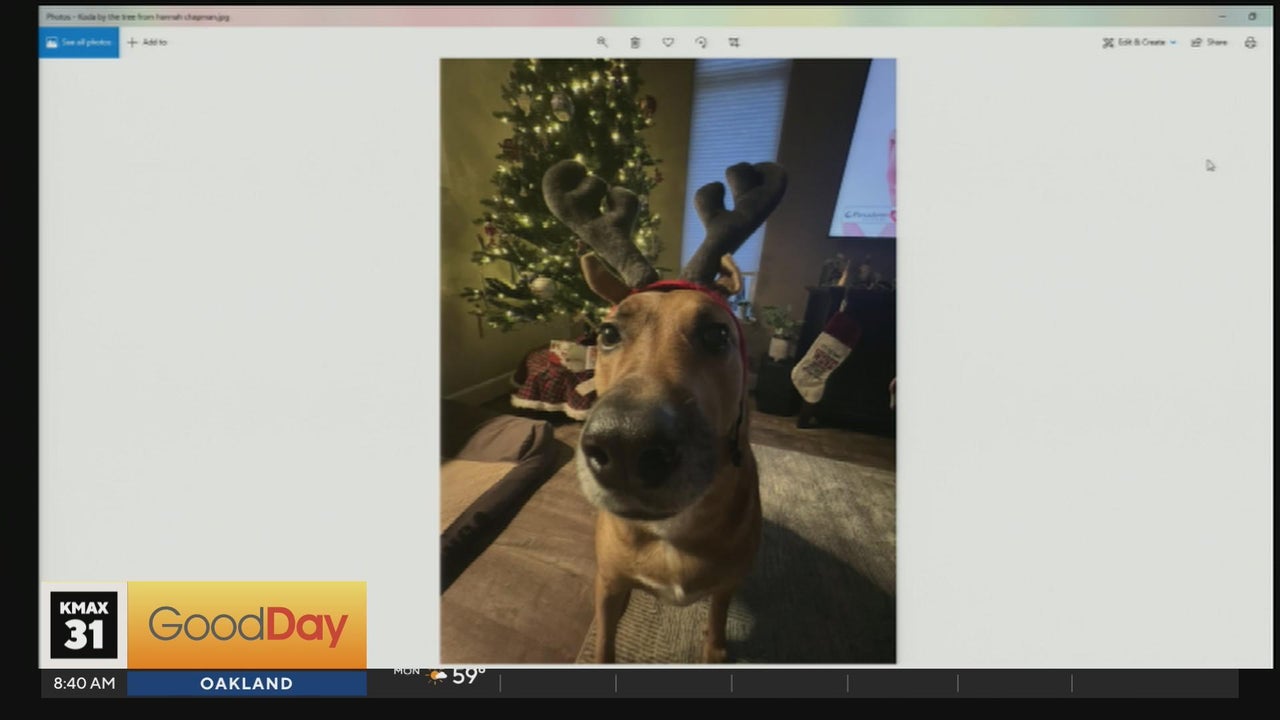Screen dimensions: 1280x720
Task: Click the Share button
Action: 1209,42
